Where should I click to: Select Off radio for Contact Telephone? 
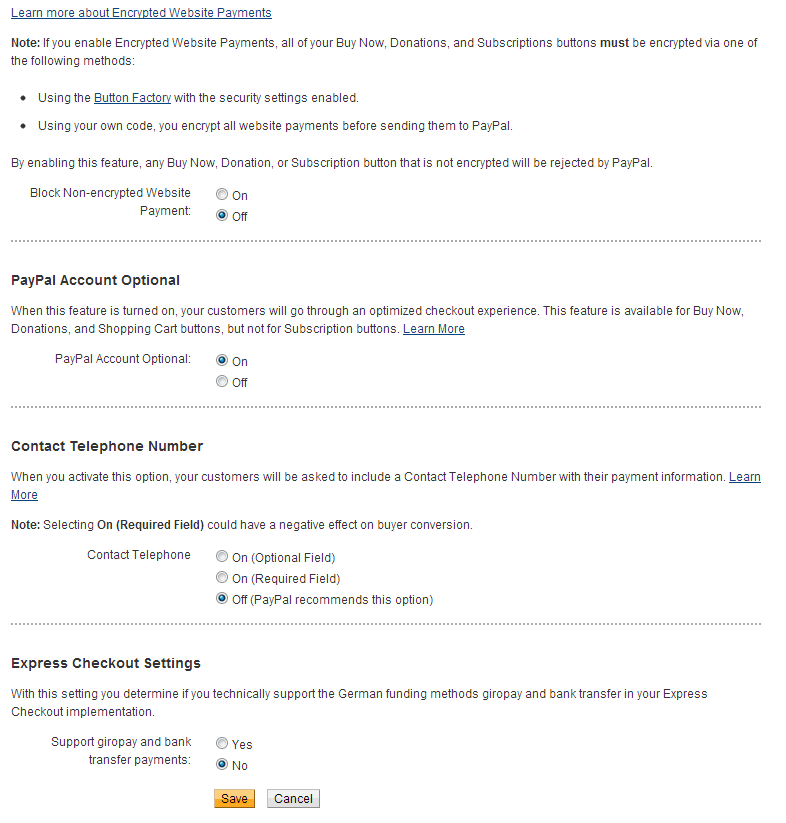click(222, 599)
